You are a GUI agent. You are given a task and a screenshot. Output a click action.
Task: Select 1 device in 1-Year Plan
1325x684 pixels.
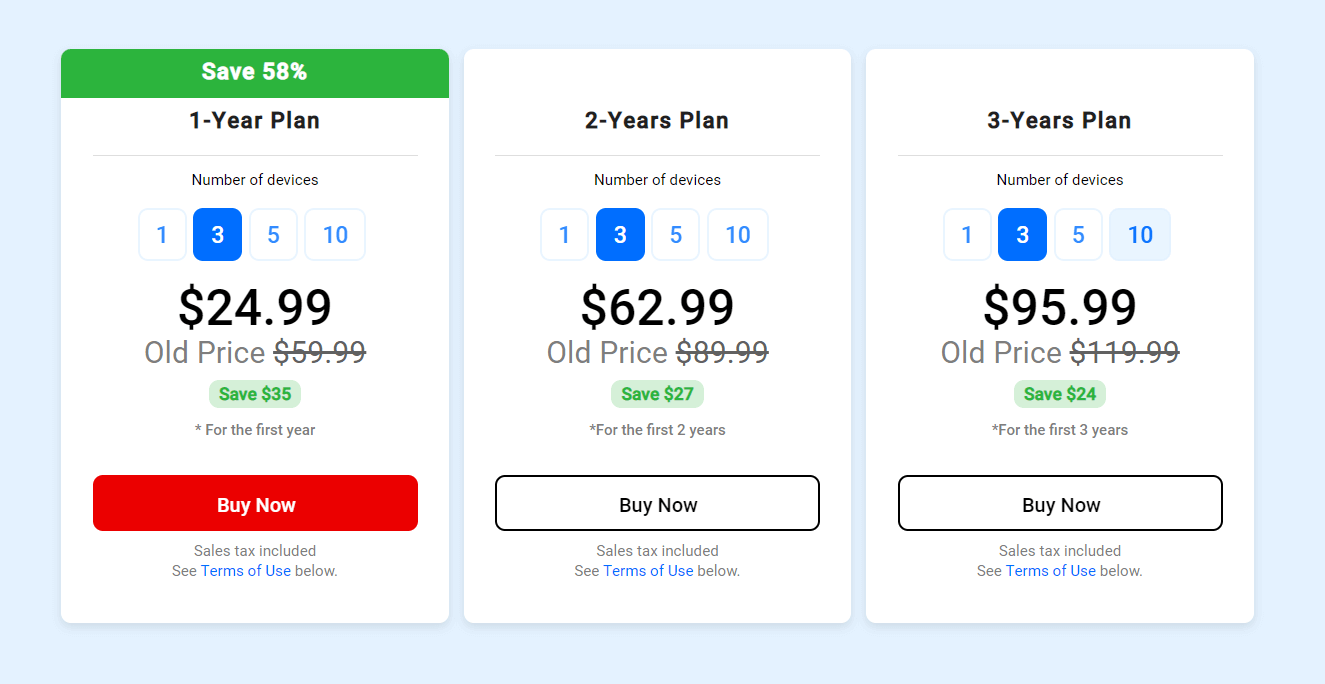click(162, 235)
